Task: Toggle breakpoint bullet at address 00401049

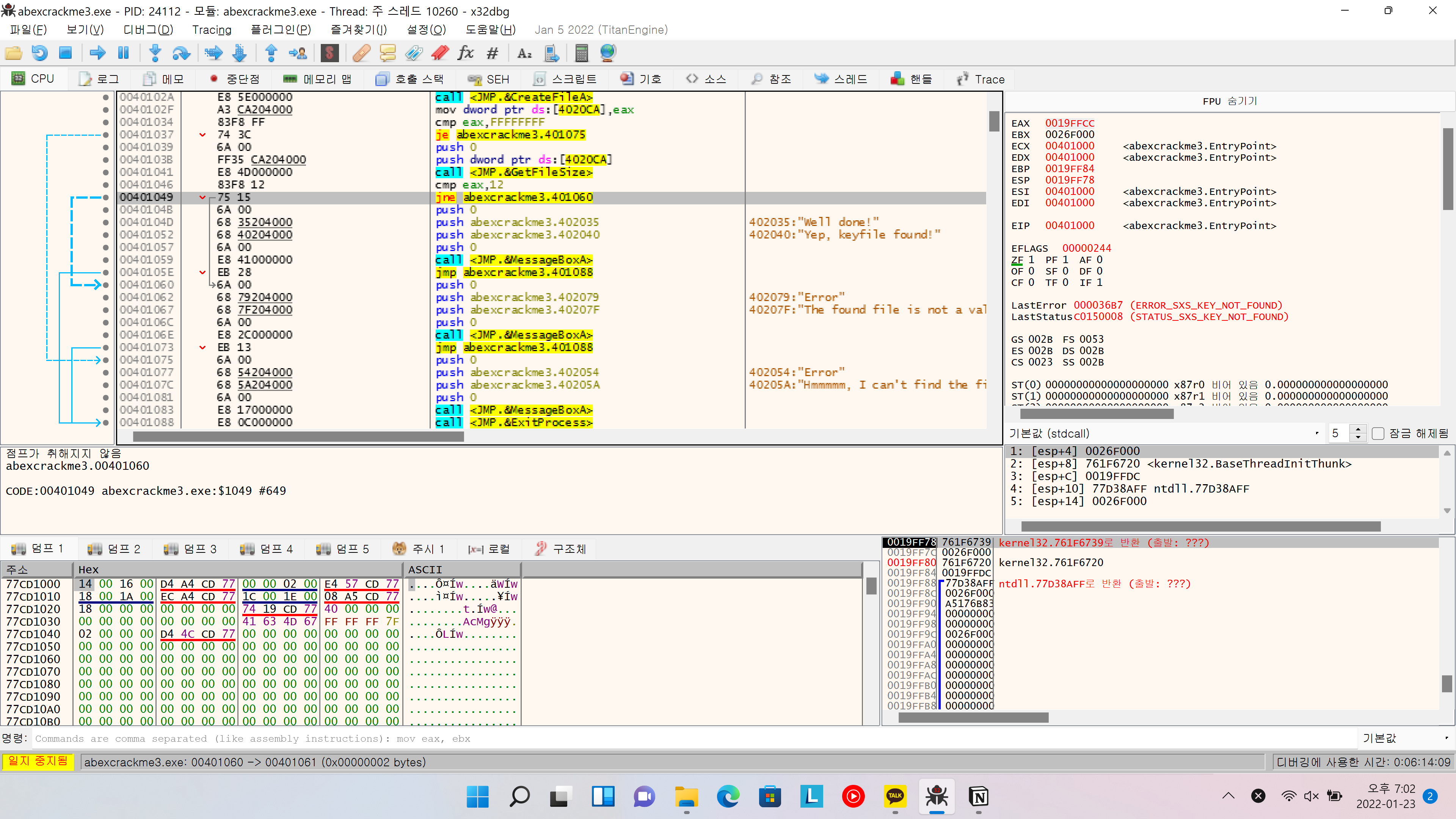Action: (106, 197)
